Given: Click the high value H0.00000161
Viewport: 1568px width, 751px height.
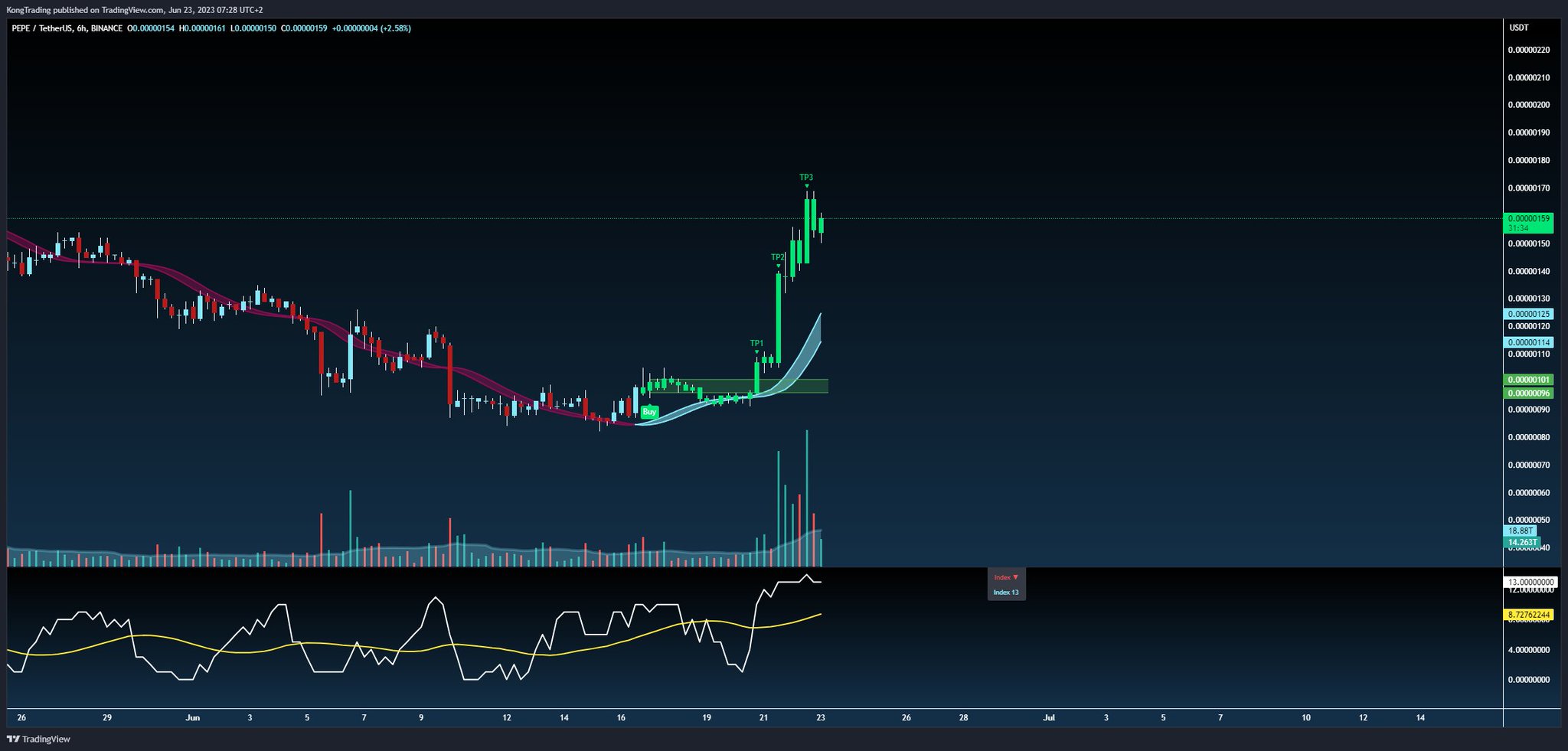Looking at the screenshot, I should [202, 28].
